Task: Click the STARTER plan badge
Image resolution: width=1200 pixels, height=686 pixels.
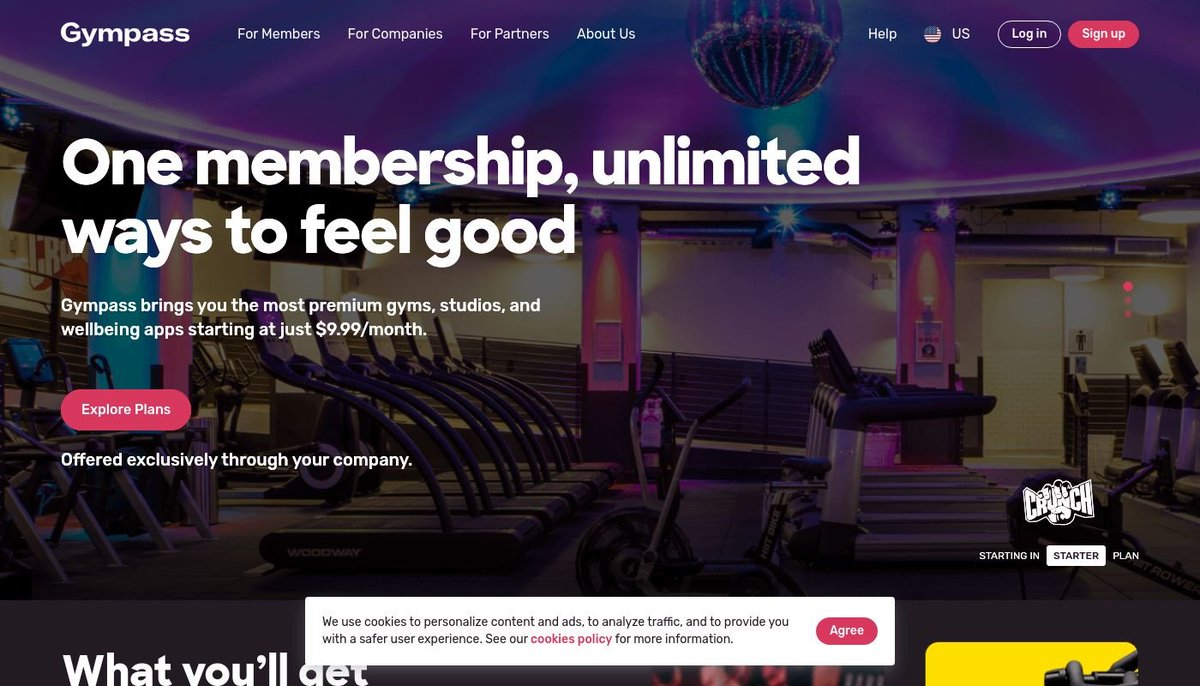Action: pyautogui.click(x=1076, y=556)
